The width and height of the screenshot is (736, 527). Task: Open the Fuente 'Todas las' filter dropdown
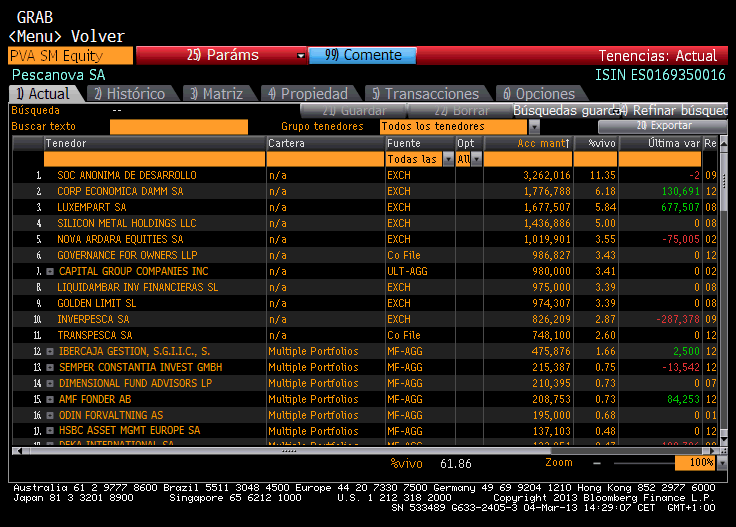(449, 160)
